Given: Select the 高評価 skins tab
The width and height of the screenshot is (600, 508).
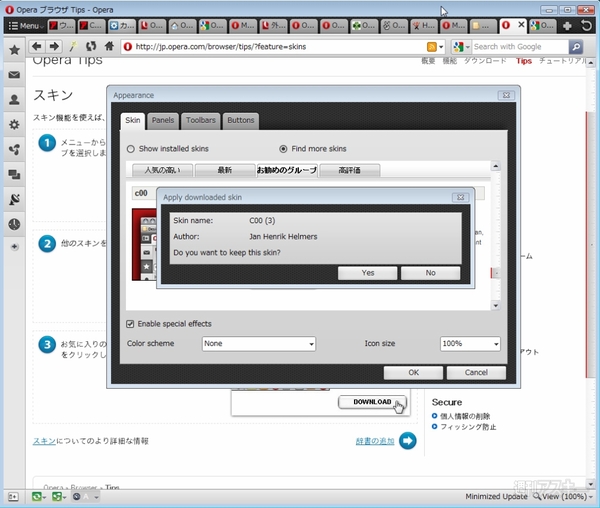Looking at the screenshot, I should 349,170.
